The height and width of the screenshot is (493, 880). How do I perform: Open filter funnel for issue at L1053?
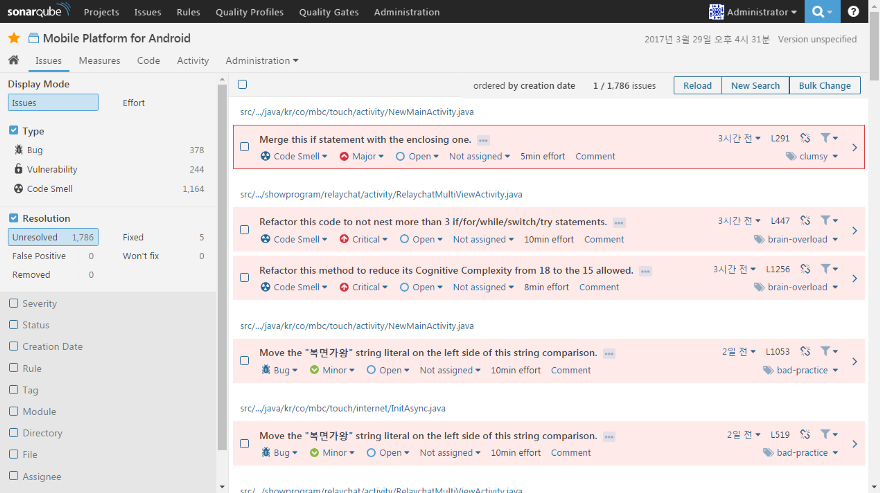[829, 351]
